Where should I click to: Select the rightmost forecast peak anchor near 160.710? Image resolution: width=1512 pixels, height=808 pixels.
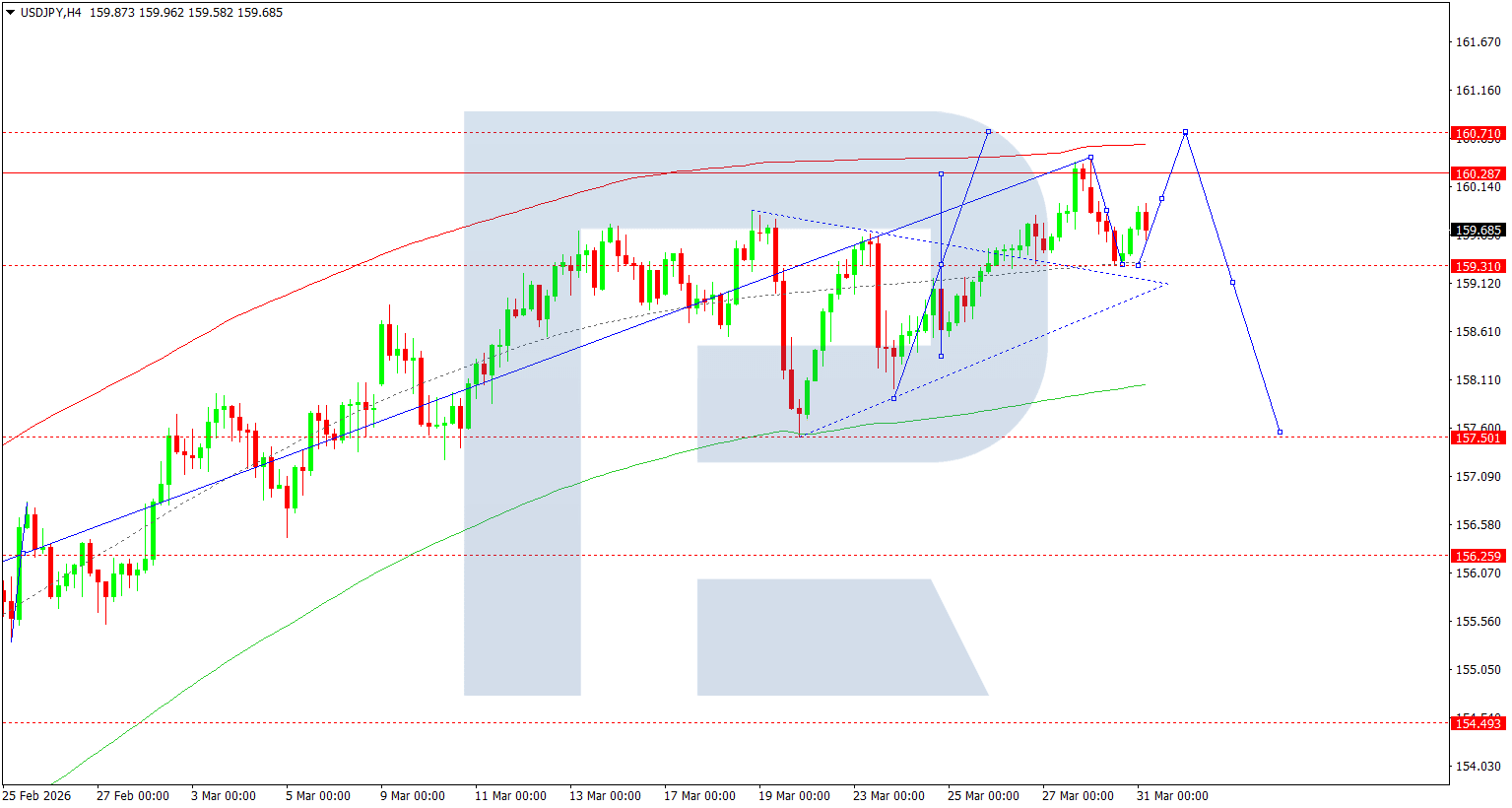pos(1185,132)
